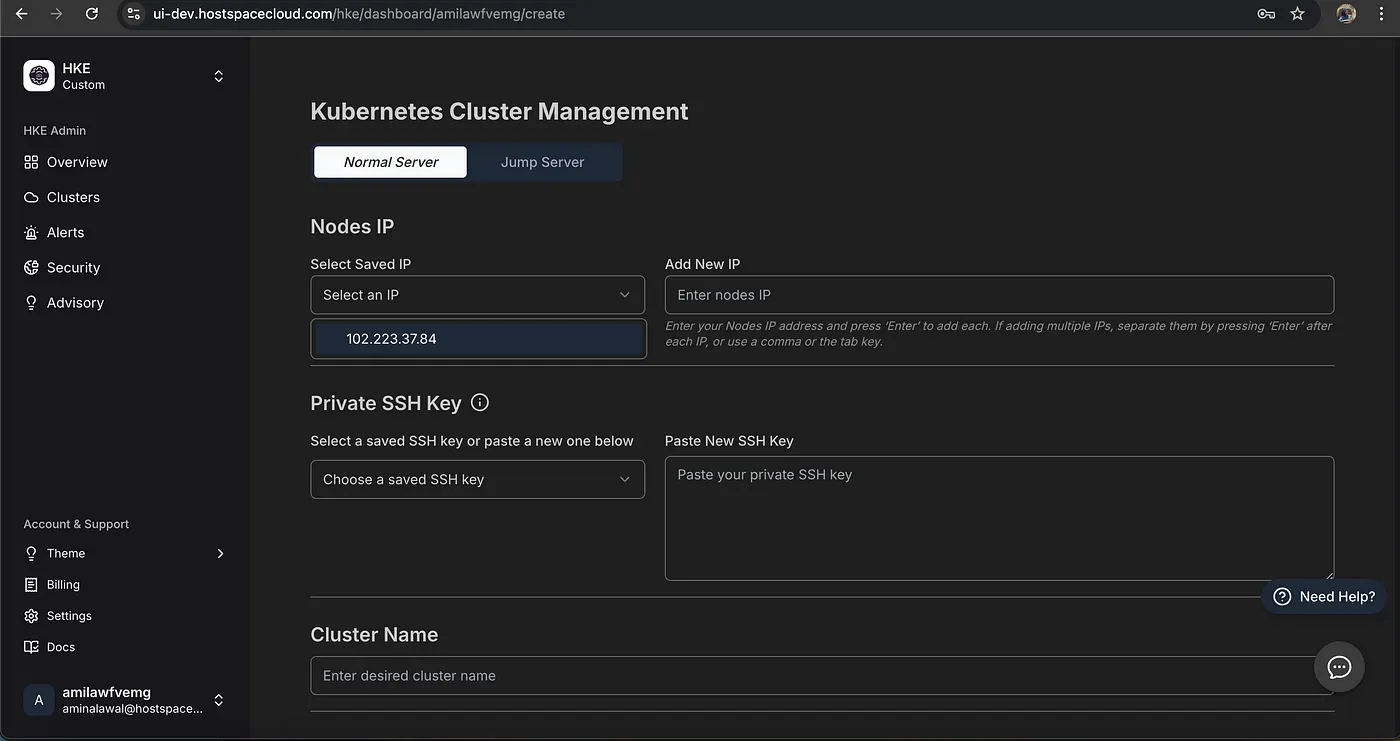
Task: Expand the amilawfvemg account menu
Action: 218,700
